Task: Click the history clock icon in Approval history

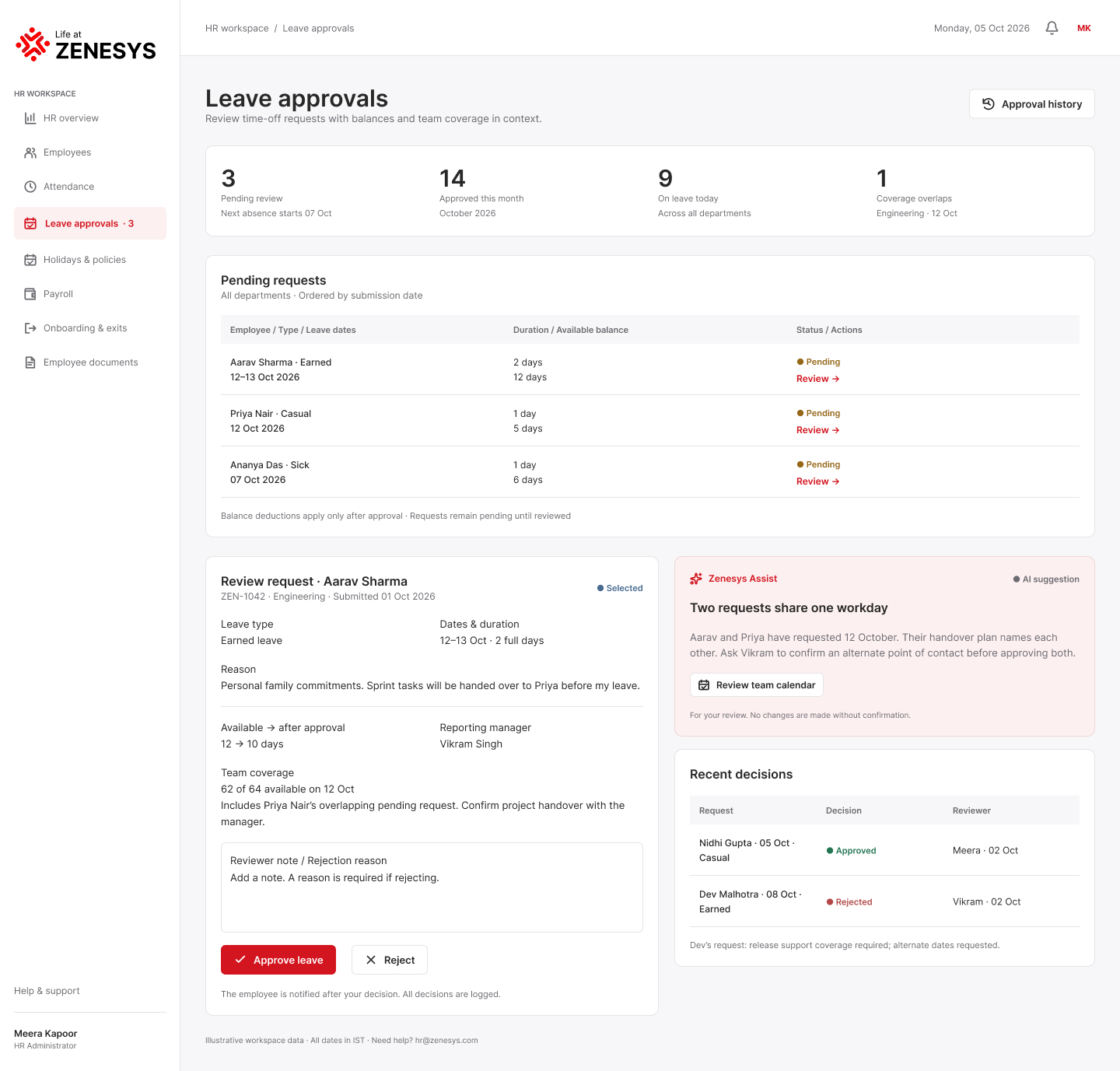Action: tap(989, 104)
